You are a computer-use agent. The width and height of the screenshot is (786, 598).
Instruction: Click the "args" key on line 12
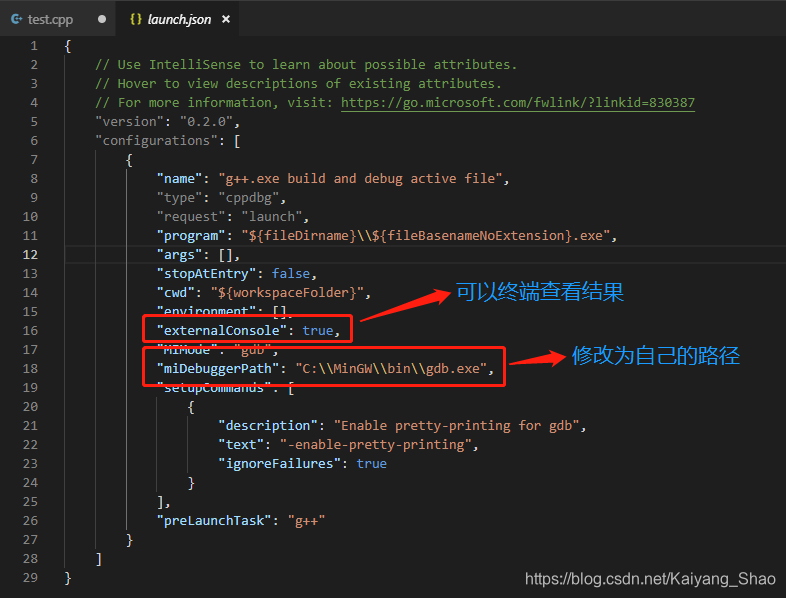179,255
